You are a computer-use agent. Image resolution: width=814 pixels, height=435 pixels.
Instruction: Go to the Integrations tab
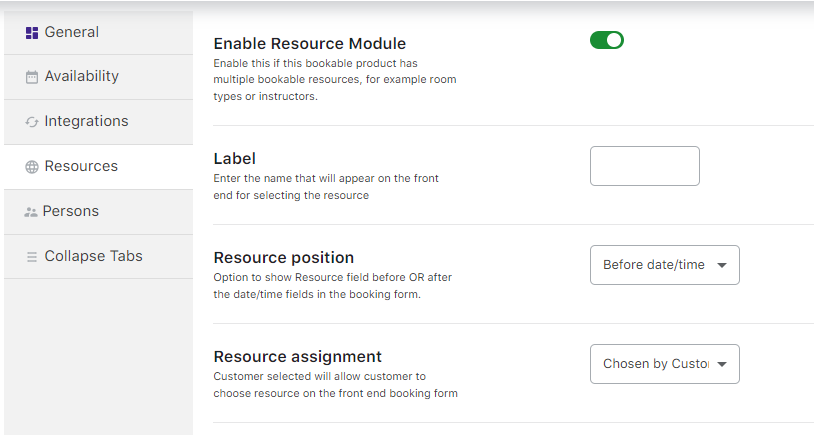[99, 121]
